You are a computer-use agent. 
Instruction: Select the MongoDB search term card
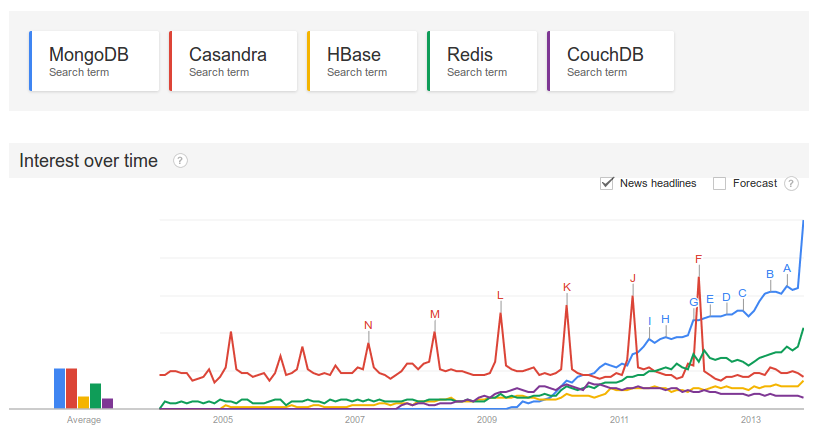[x=94, y=61]
